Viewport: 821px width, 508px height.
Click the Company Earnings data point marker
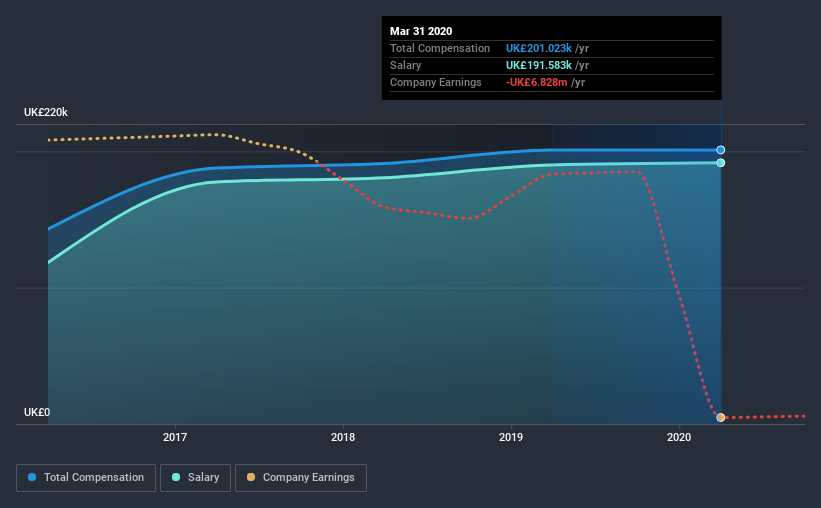(720, 417)
